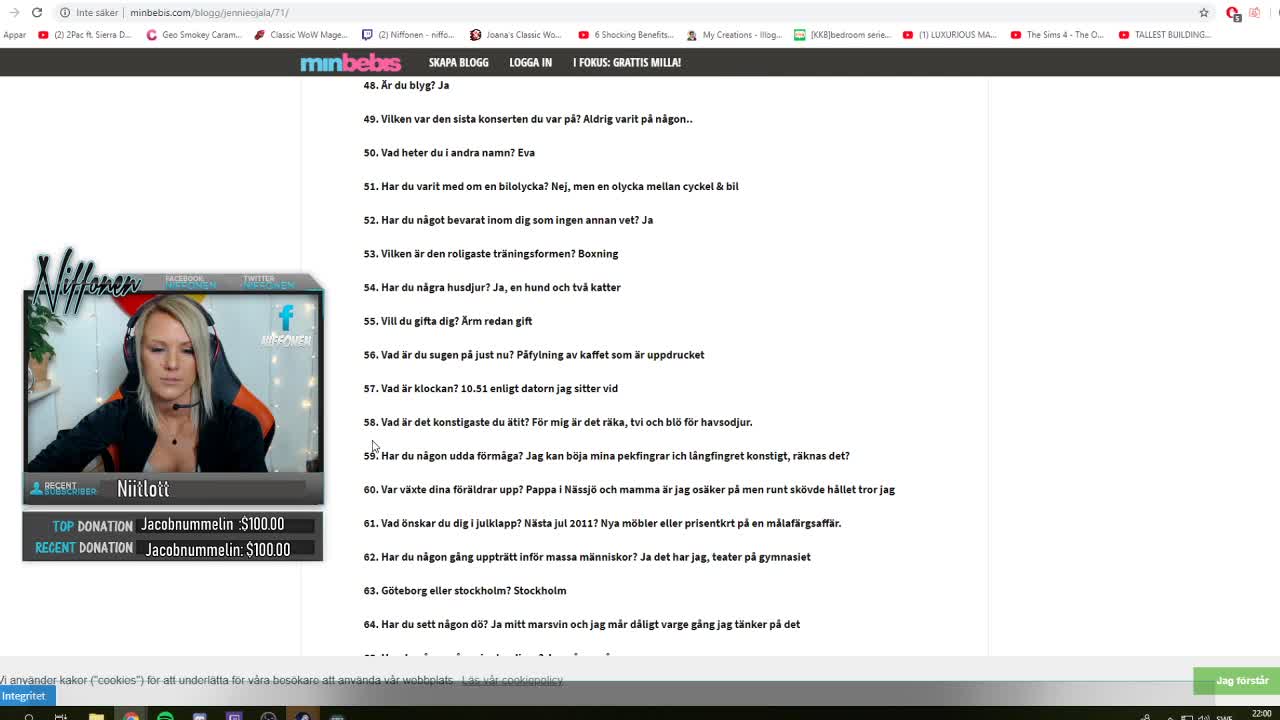Open the 'Läs vår cookiepolicy' link
Image resolution: width=1280 pixels, height=720 pixels.
(x=512, y=680)
